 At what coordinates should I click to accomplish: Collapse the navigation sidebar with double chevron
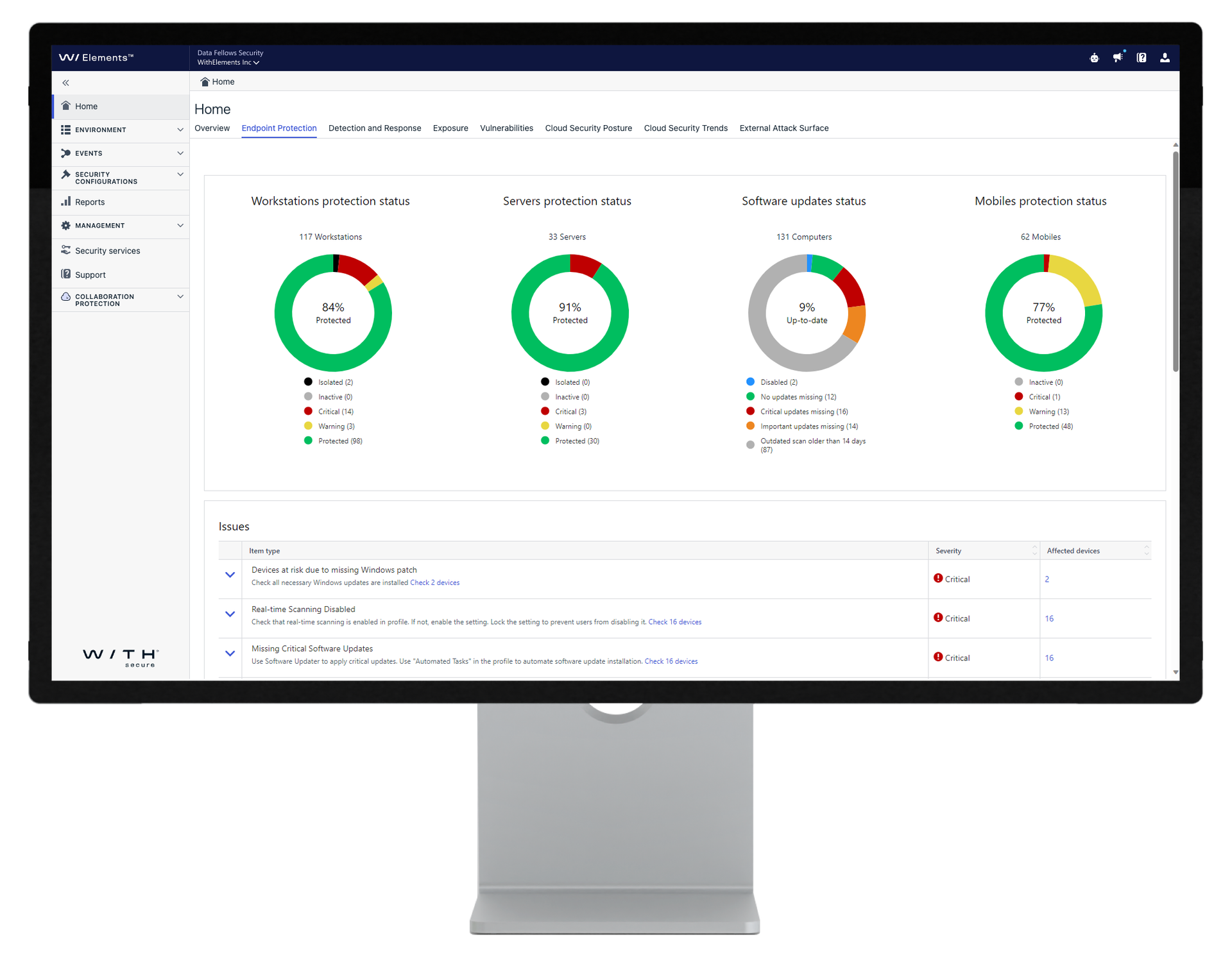[x=65, y=82]
